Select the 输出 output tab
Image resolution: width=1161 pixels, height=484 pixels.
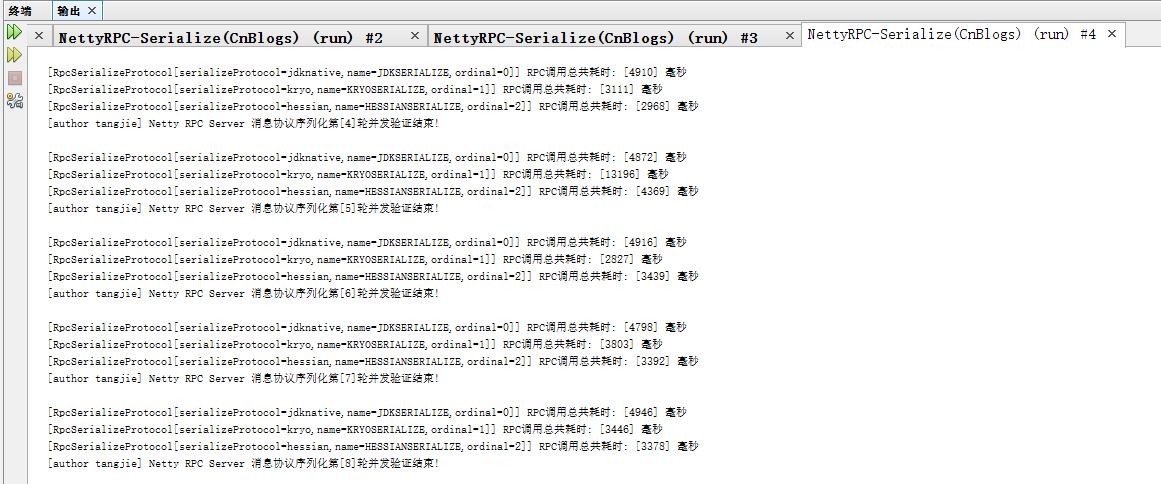coord(69,10)
